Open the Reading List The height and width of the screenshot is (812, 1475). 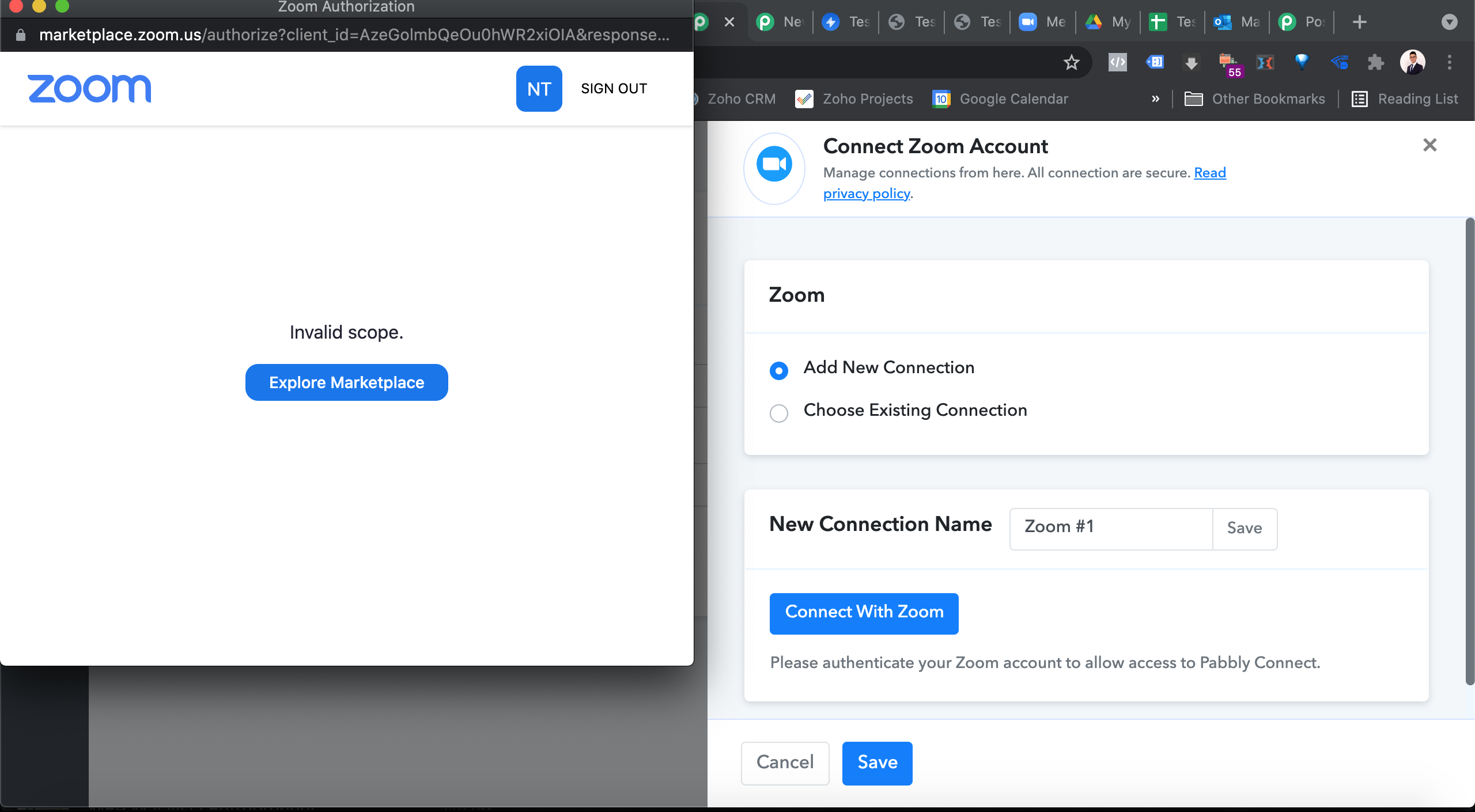pos(1405,99)
